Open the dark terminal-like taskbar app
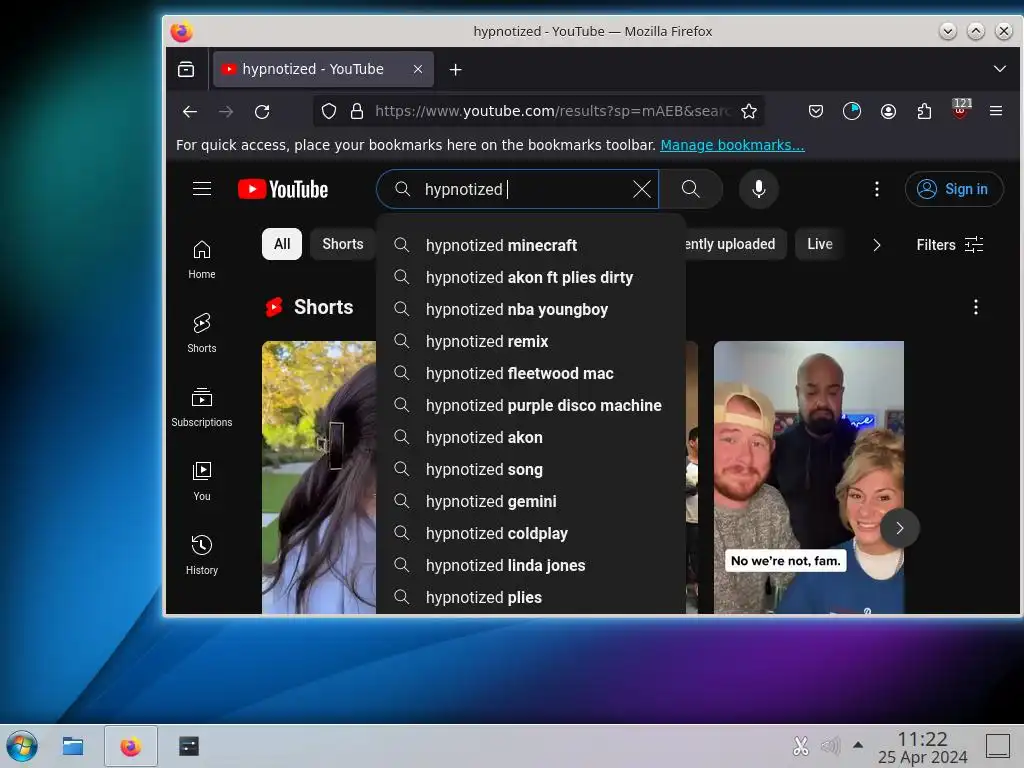Screen dimensions: 1024x768 coord(189,746)
